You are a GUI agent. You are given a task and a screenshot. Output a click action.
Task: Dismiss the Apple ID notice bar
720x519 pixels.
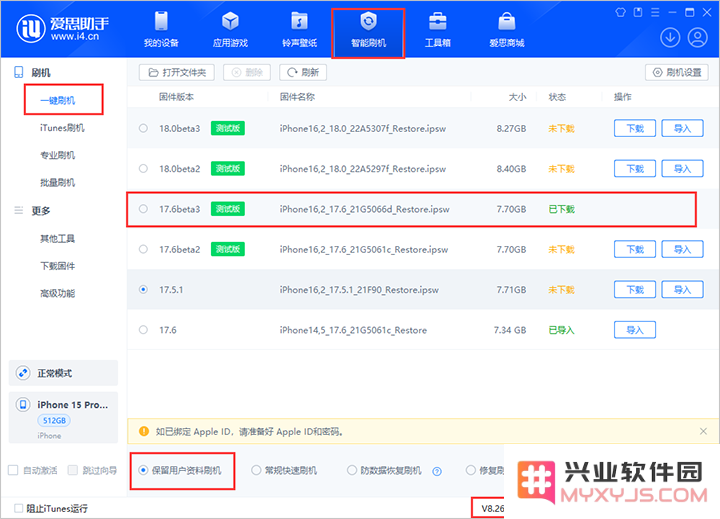click(703, 431)
